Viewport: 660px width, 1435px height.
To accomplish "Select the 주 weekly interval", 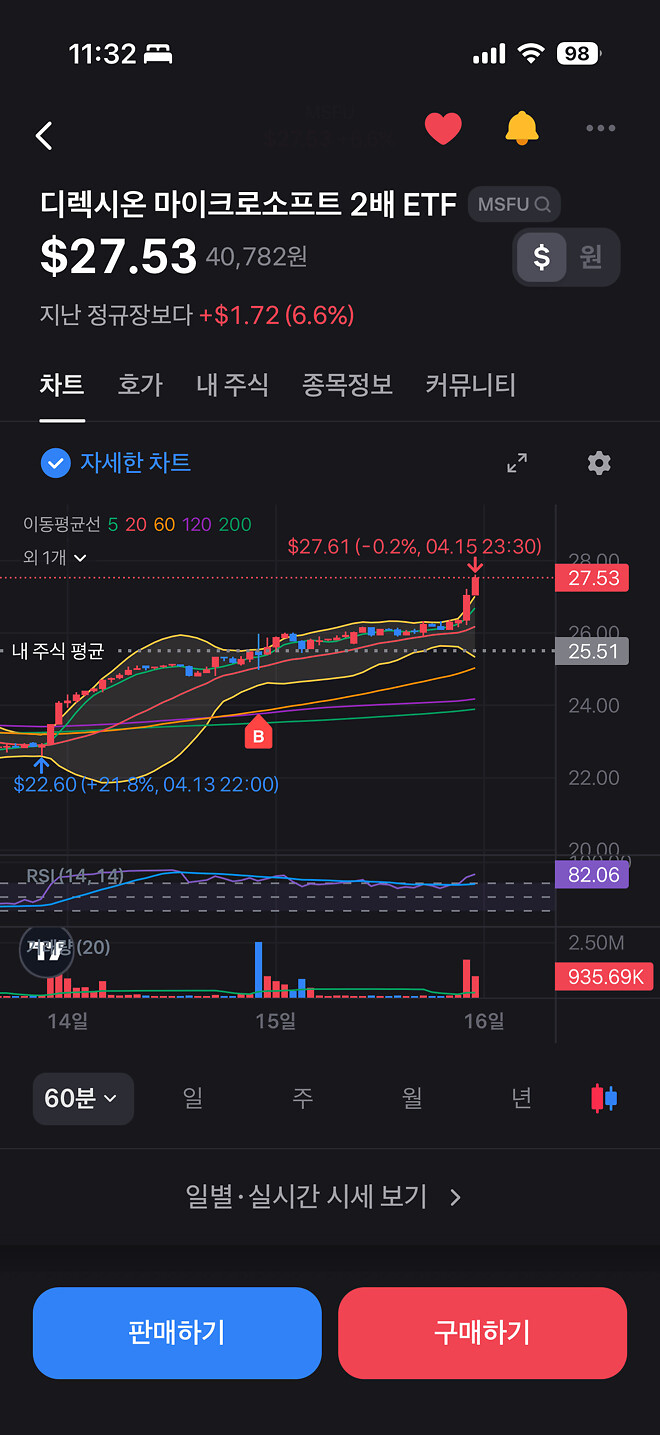I will pyautogui.click(x=302, y=1098).
